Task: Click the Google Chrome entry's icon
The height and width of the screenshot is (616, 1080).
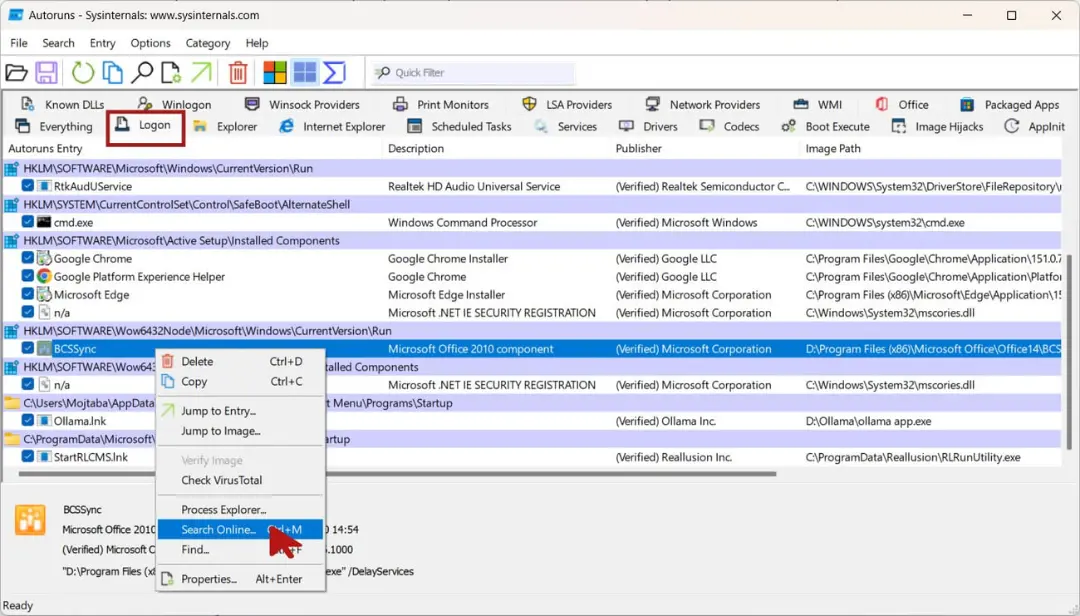Action: tap(44, 258)
